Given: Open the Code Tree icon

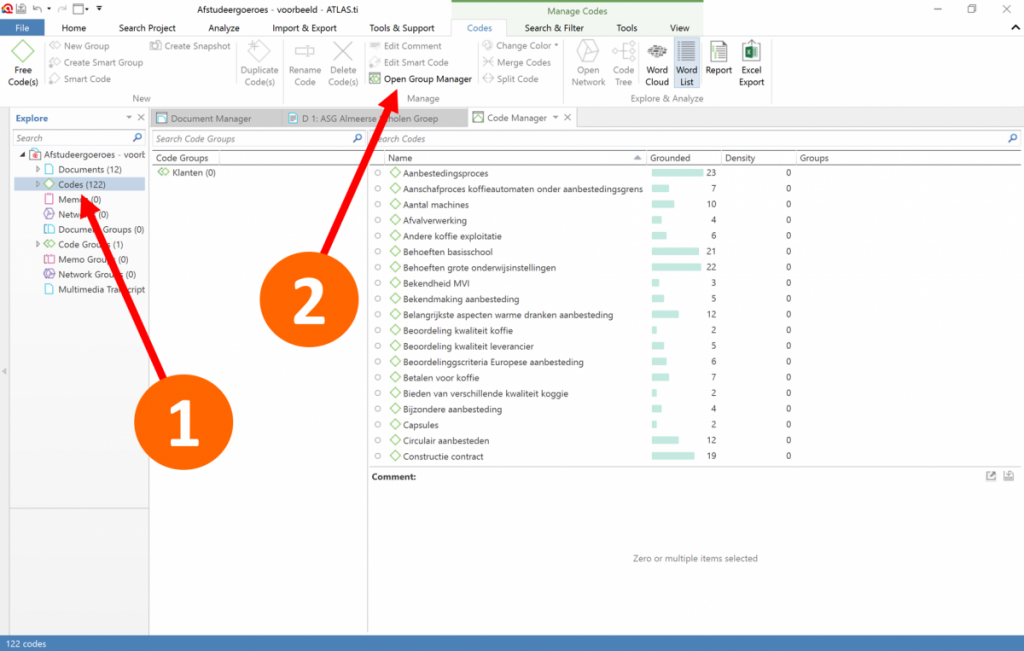Looking at the screenshot, I should click(x=623, y=62).
